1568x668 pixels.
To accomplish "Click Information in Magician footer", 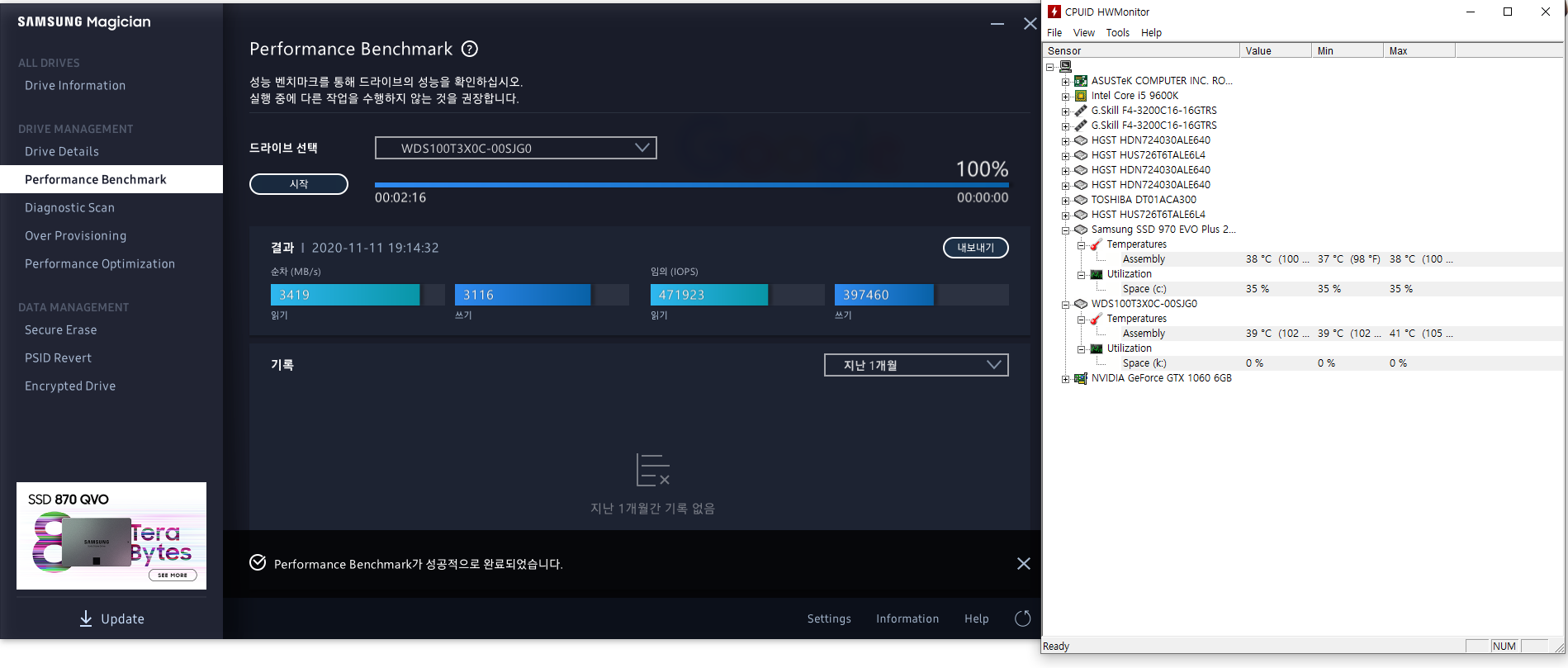I will (907, 618).
